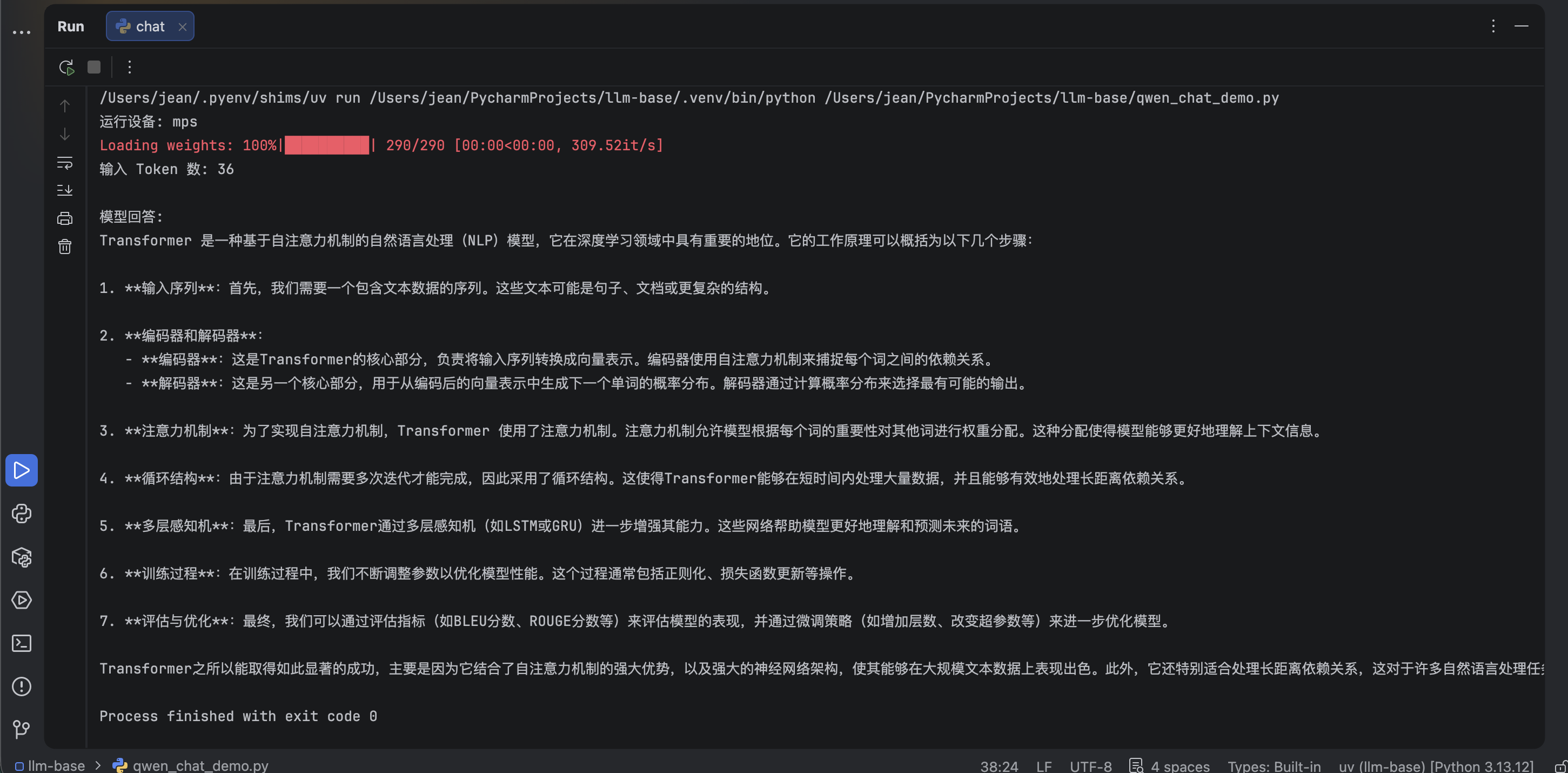Print the console output
Image resolution: width=1568 pixels, height=773 pixels.
(64, 219)
